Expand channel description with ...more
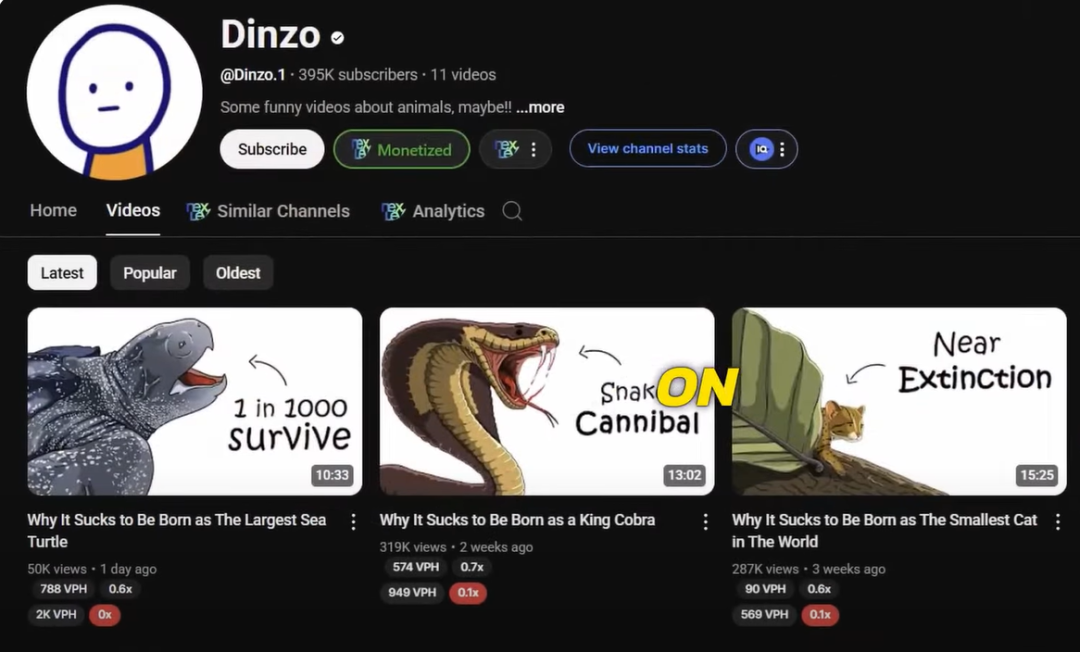This screenshot has width=1080, height=652. pyautogui.click(x=540, y=107)
